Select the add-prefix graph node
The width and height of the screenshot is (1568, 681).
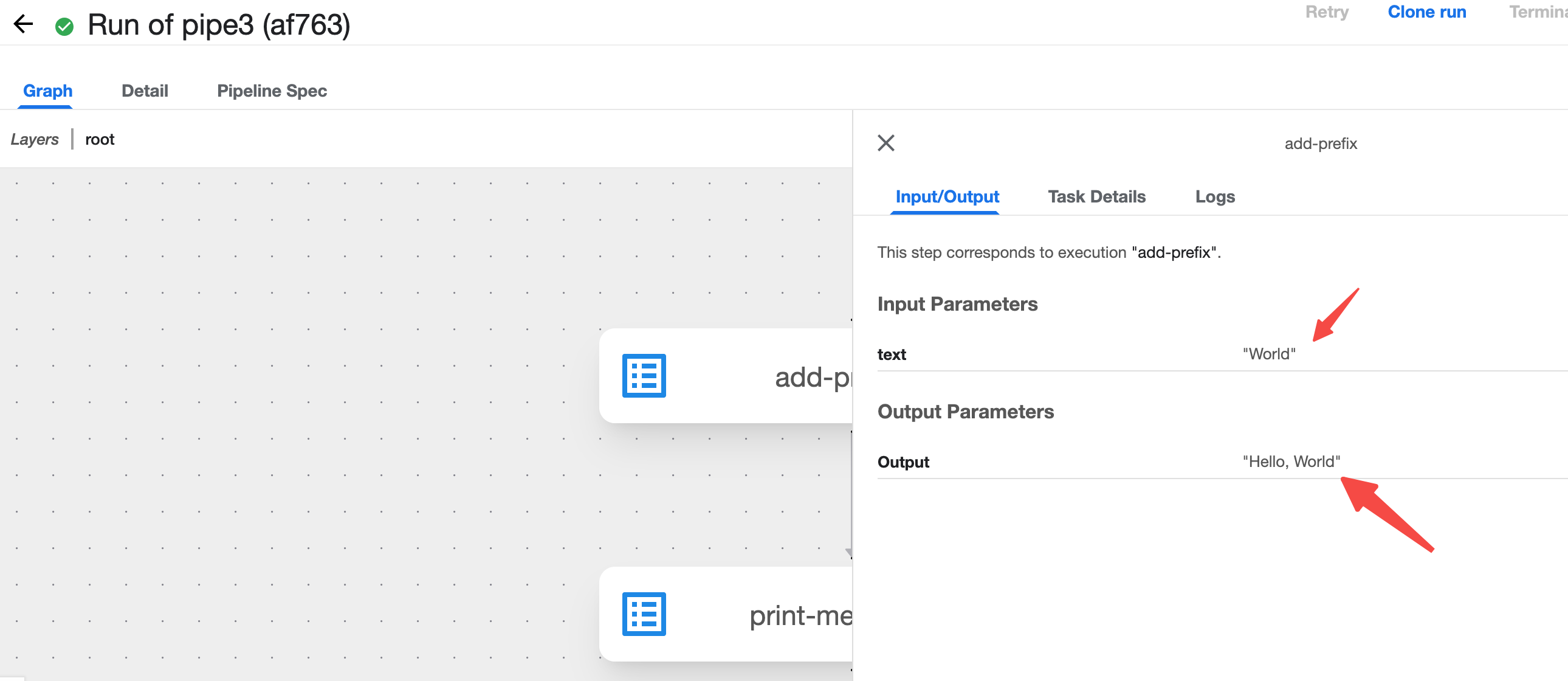761,376
